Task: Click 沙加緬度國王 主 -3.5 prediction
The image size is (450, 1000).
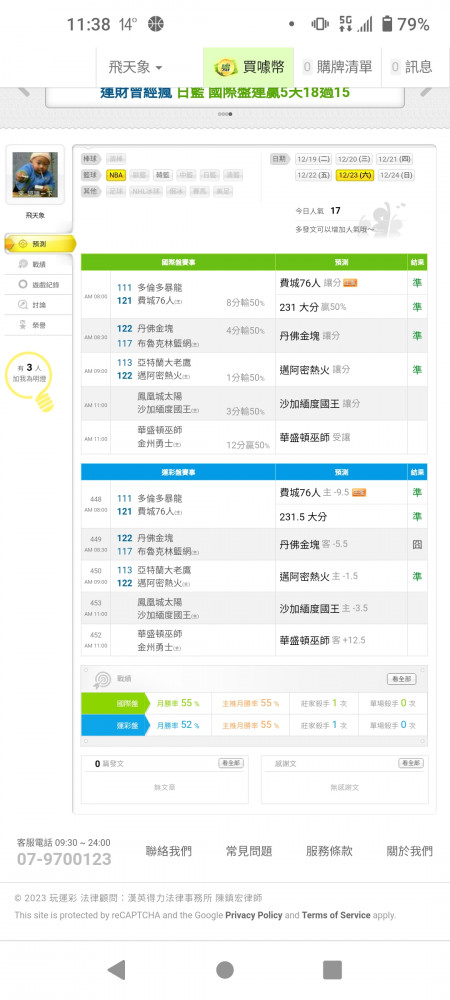Action: pyautogui.click(x=324, y=608)
